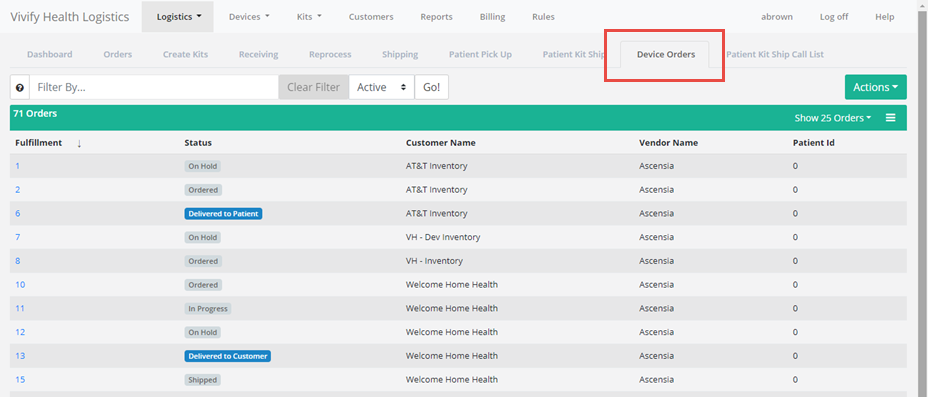The height and width of the screenshot is (397, 928).
Task: Click the Vendor Name column header
Action: coord(668,143)
